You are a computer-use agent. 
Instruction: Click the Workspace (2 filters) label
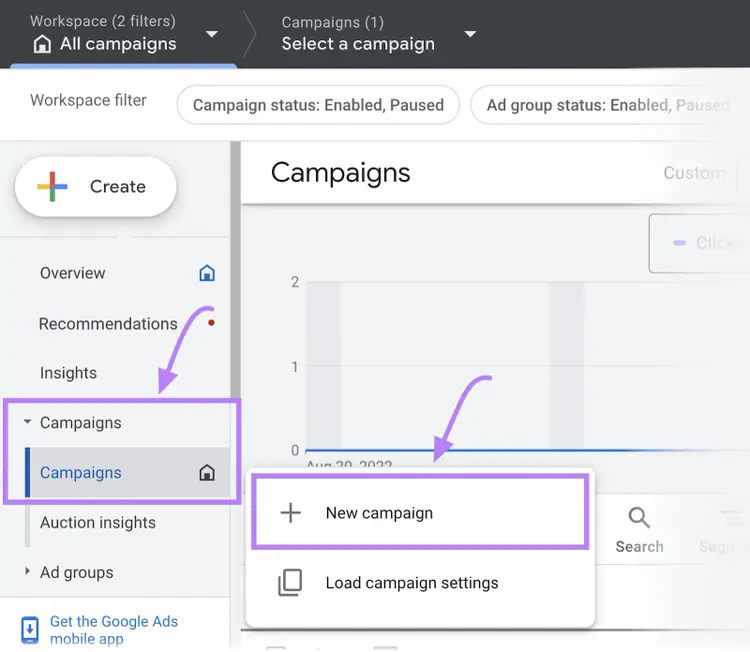(103, 21)
